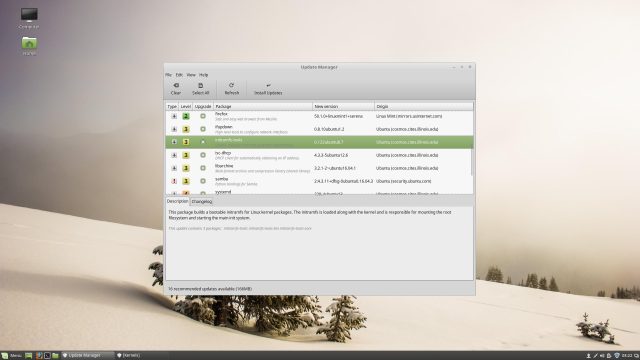Click the Install Updates toolbar icon
Image resolution: width=640 pixels, height=360 pixels.
[x=268, y=85]
